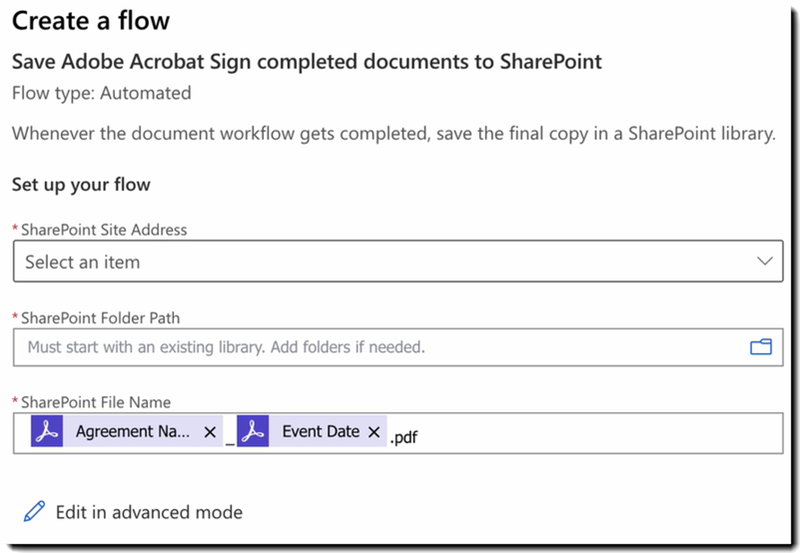Click the Flow type: Automated text

click(x=101, y=93)
